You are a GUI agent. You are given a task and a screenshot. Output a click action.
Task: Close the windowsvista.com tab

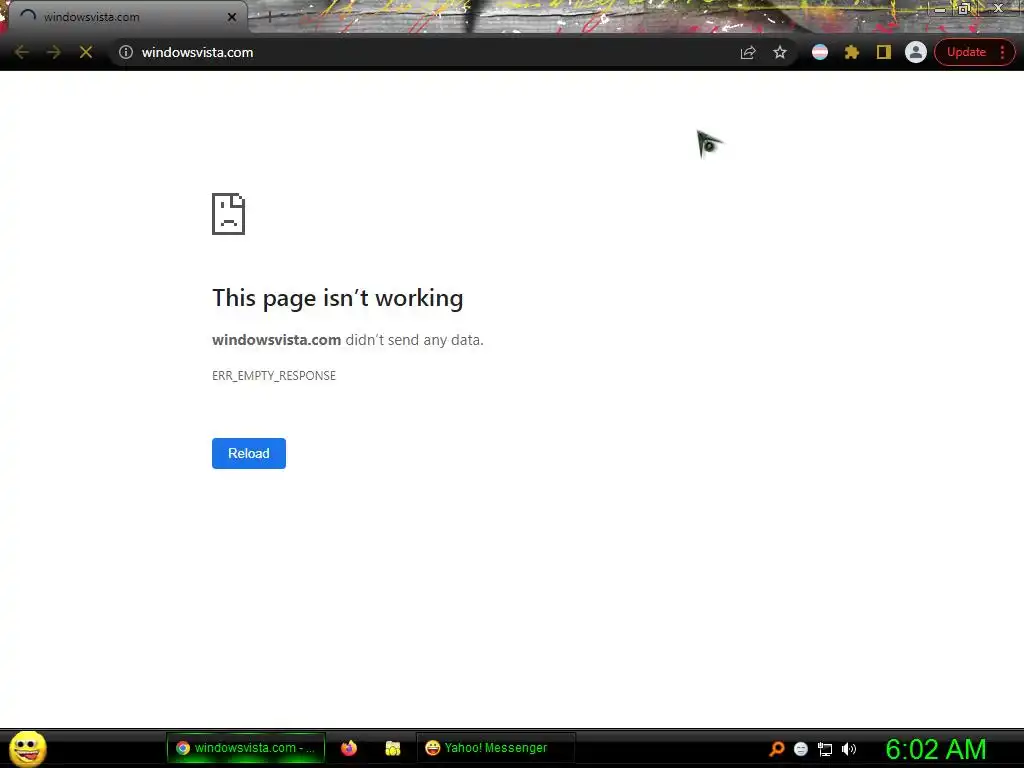click(232, 17)
